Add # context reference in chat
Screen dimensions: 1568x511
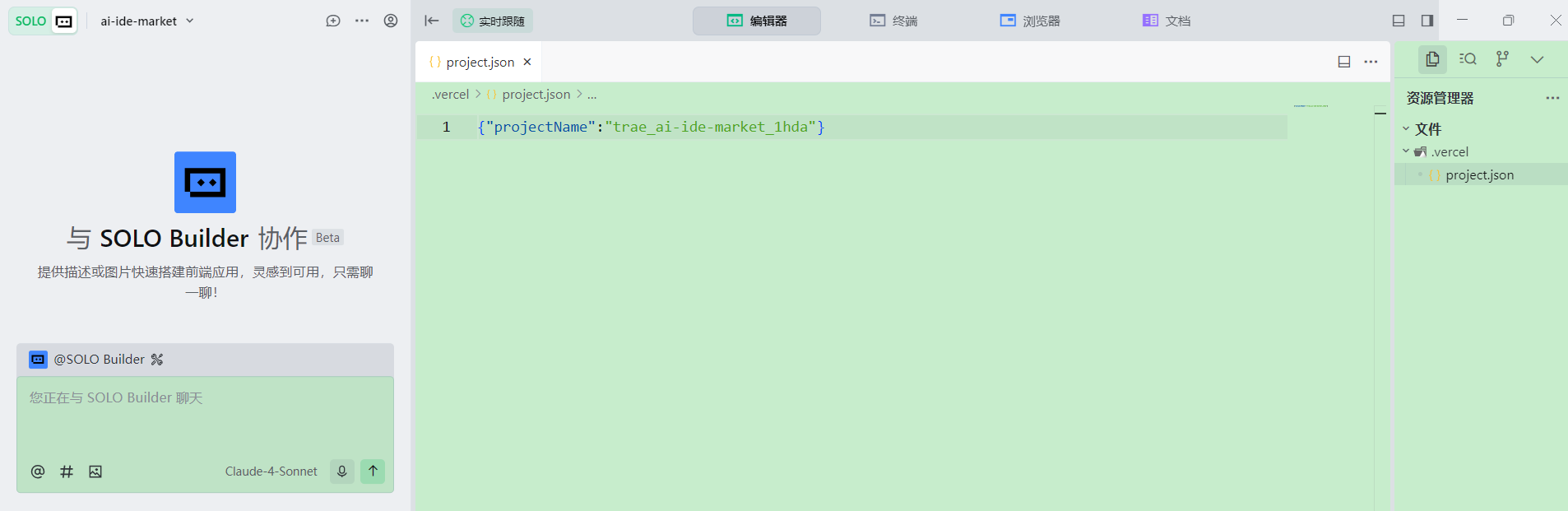[67, 472]
